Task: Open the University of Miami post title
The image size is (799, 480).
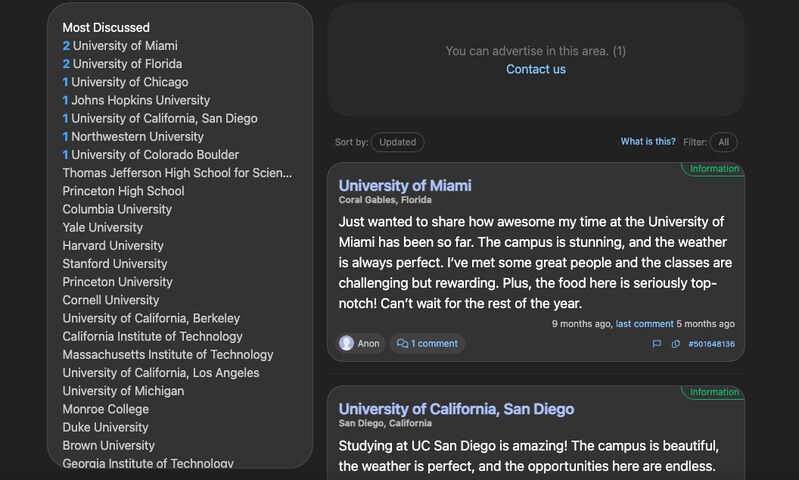Action: click(405, 186)
